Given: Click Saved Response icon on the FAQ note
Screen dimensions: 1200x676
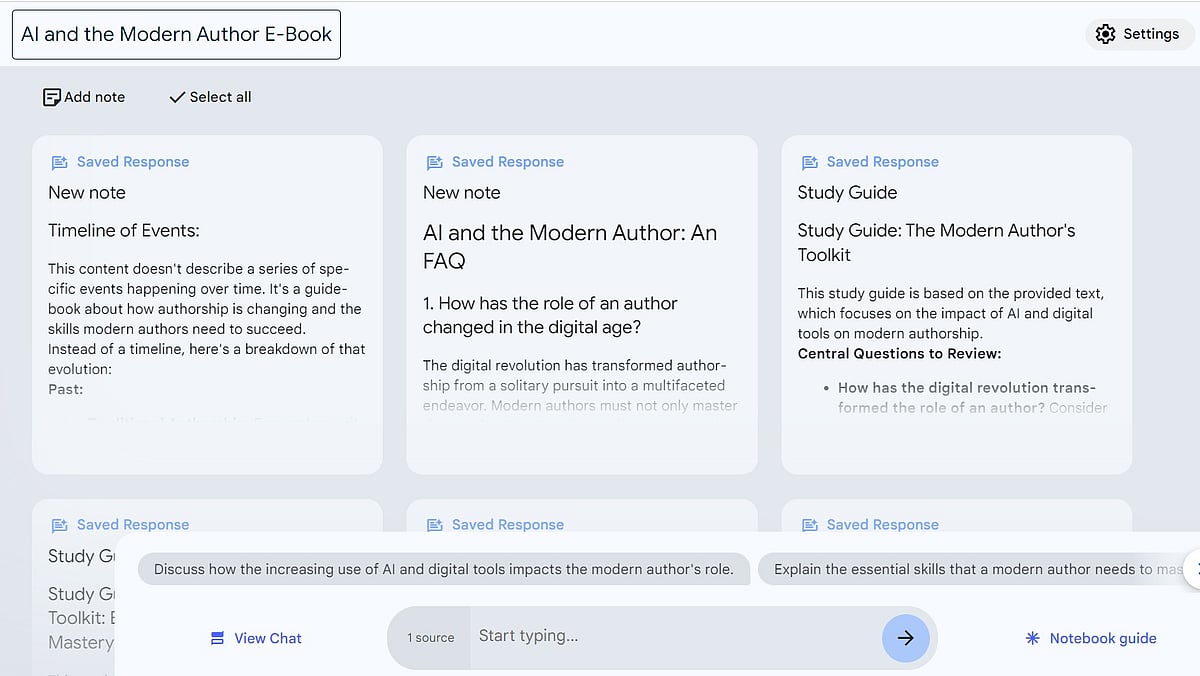Looking at the screenshot, I should [434, 161].
